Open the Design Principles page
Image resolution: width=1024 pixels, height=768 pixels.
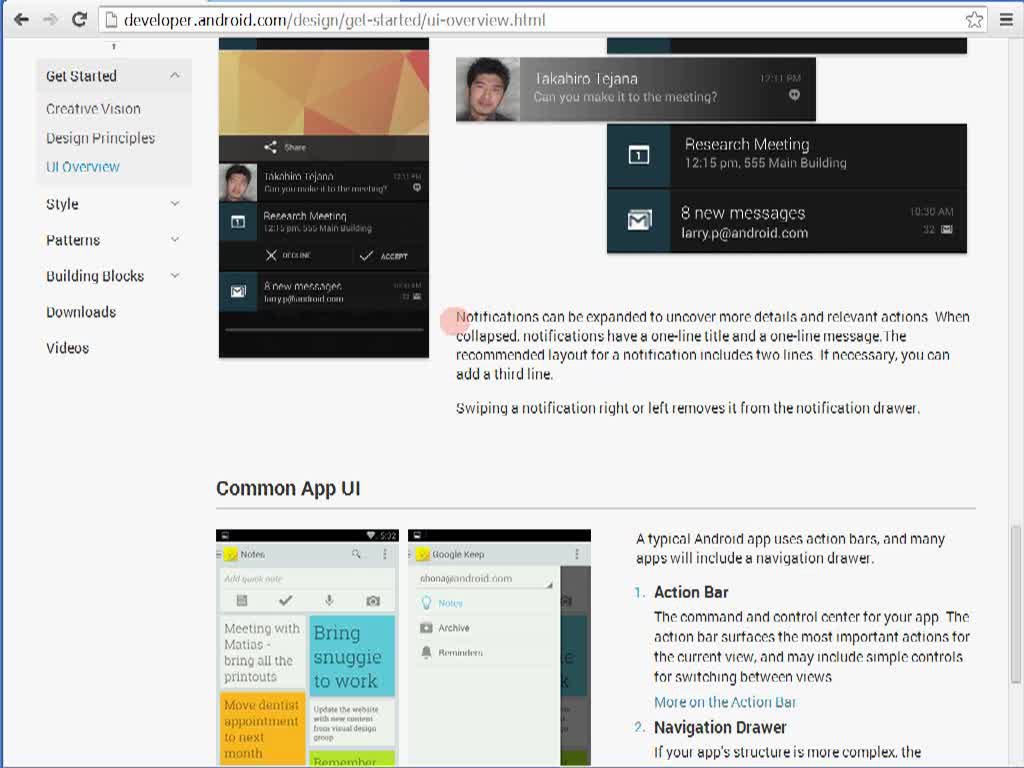click(101, 138)
